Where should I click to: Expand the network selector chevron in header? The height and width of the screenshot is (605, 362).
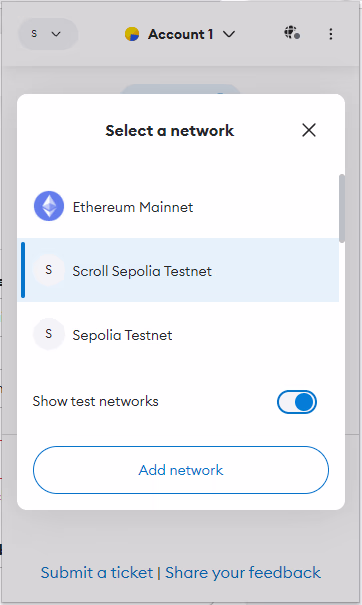coord(56,34)
